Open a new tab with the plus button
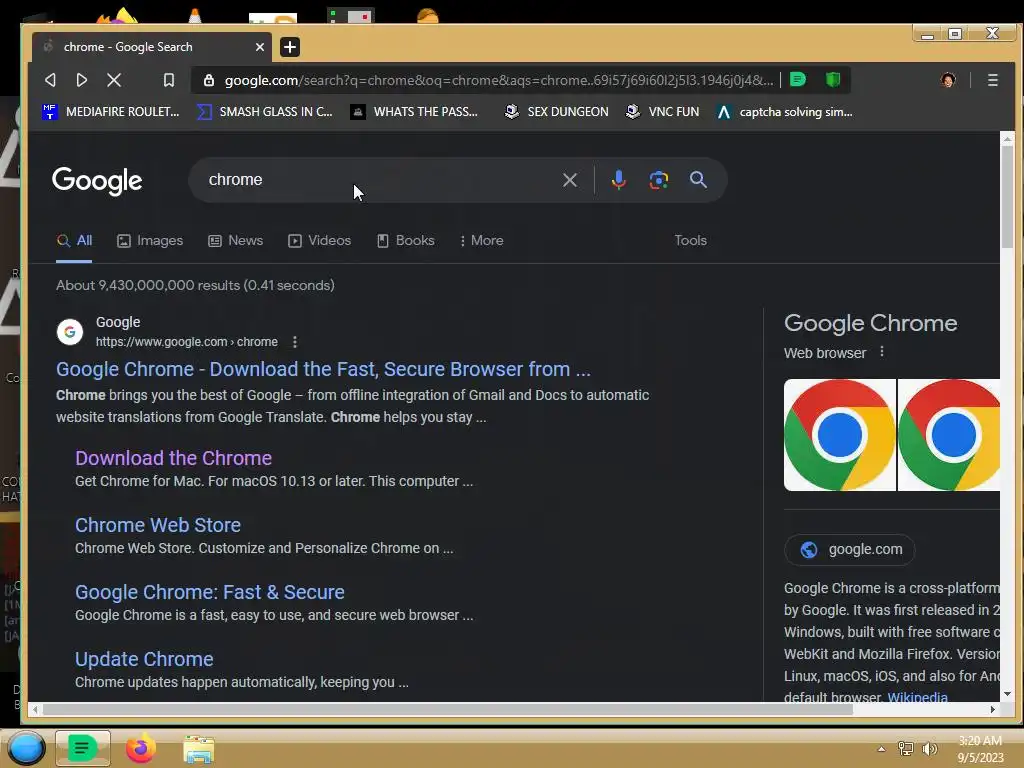This screenshot has width=1024, height=768. tap(290, 46)
